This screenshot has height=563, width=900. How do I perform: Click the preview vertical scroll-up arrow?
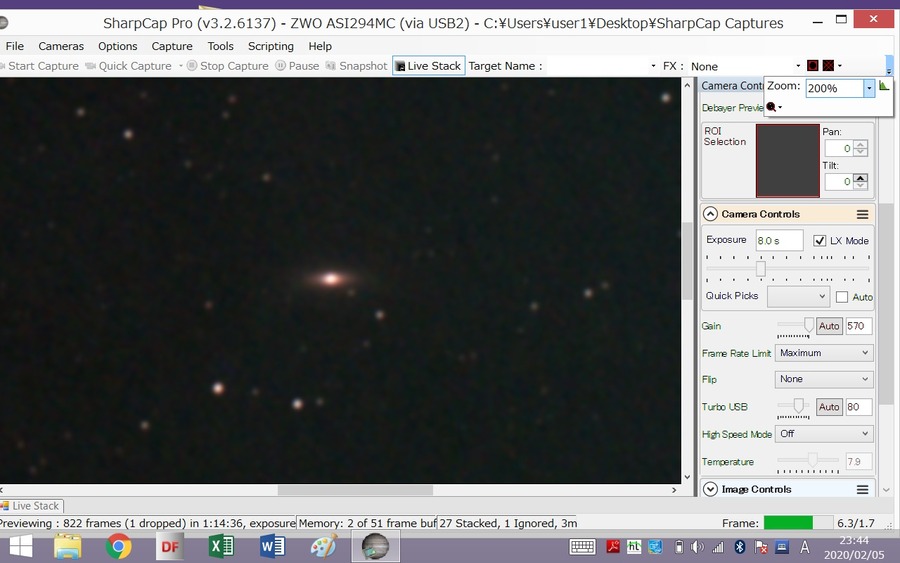687,85
